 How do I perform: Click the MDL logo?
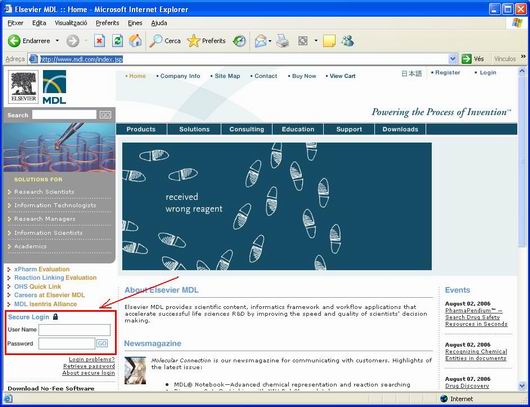[54, 87]
